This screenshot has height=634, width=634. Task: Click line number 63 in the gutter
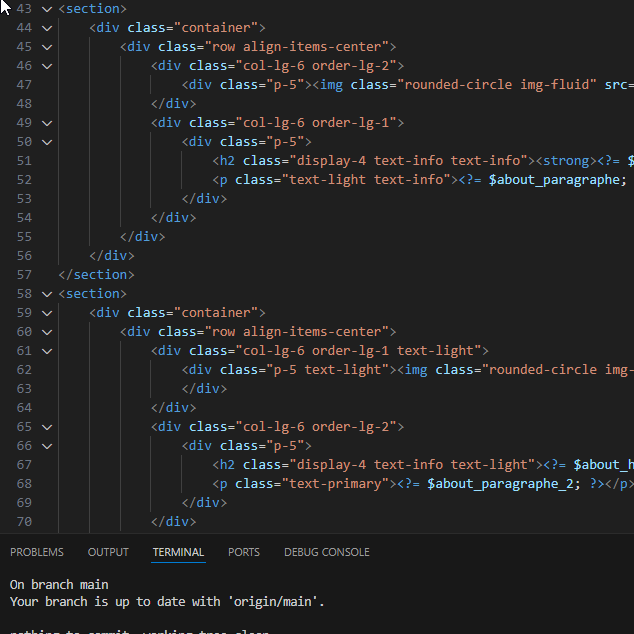tap(24, 389)
